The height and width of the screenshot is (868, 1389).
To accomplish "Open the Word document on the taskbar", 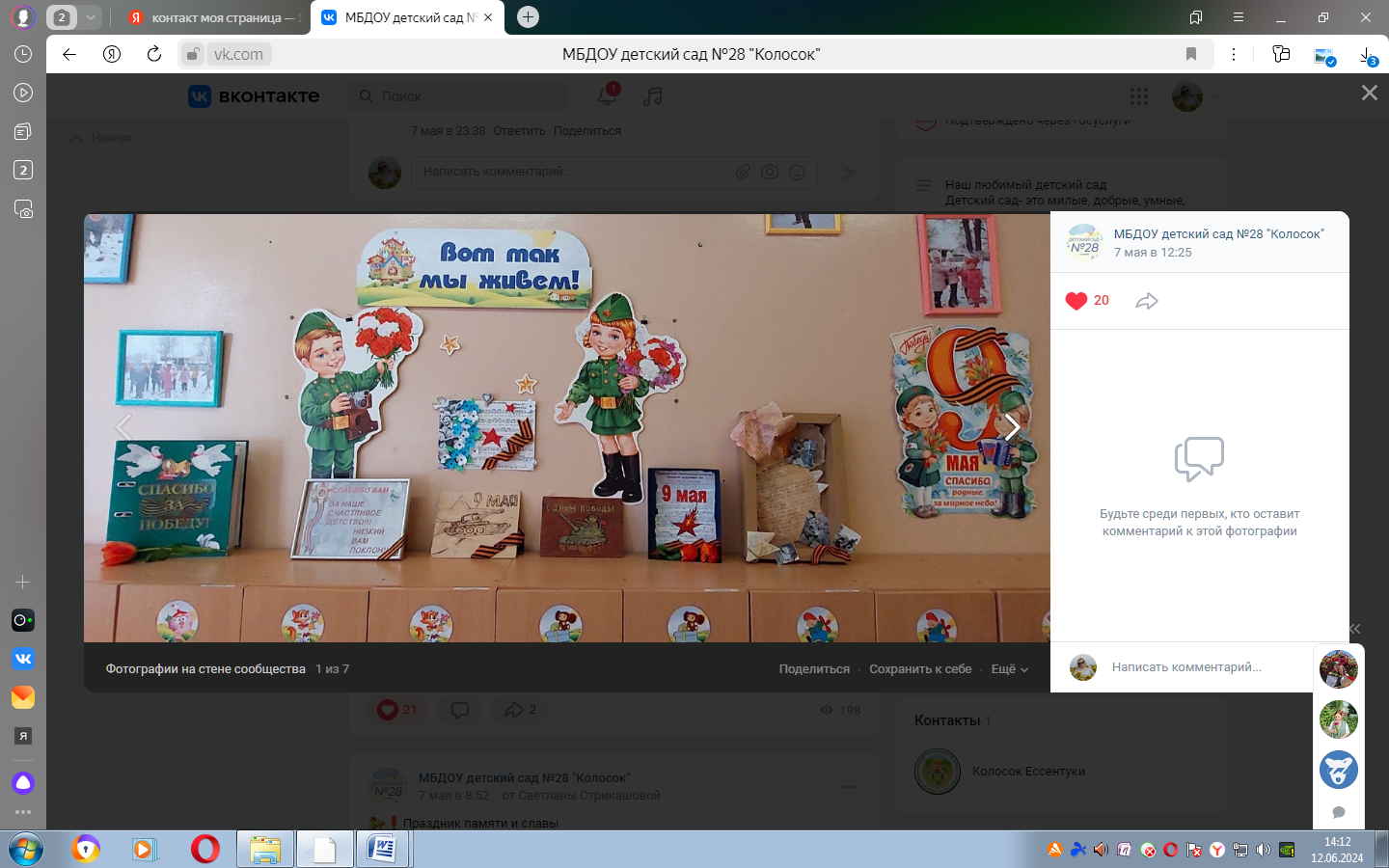I will point(383,850).
